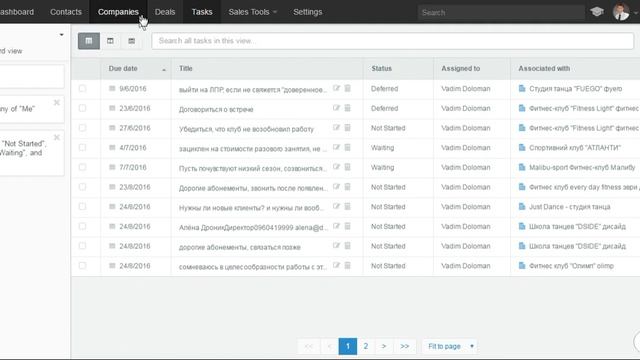Open task titled Договориться о встрече

point(216,109)
